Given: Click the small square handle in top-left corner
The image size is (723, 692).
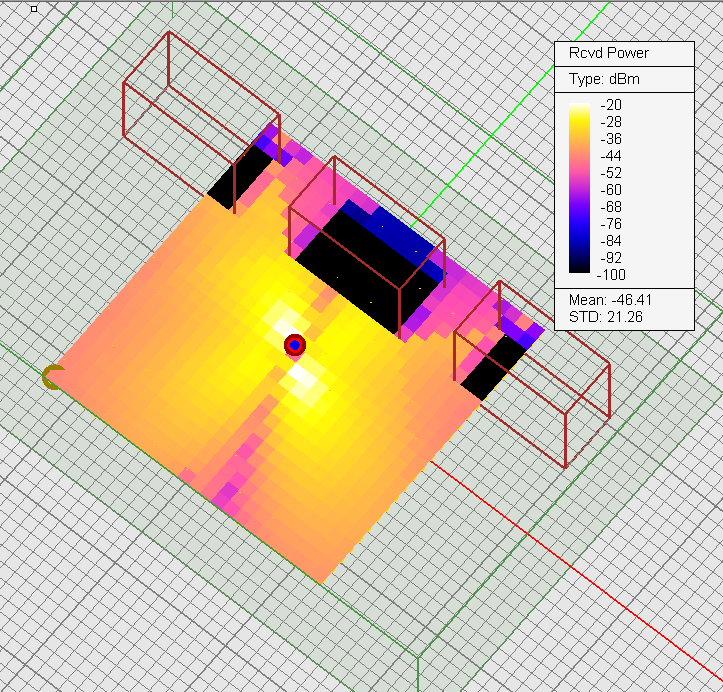Looking at the screenshot, I should 34,9.
